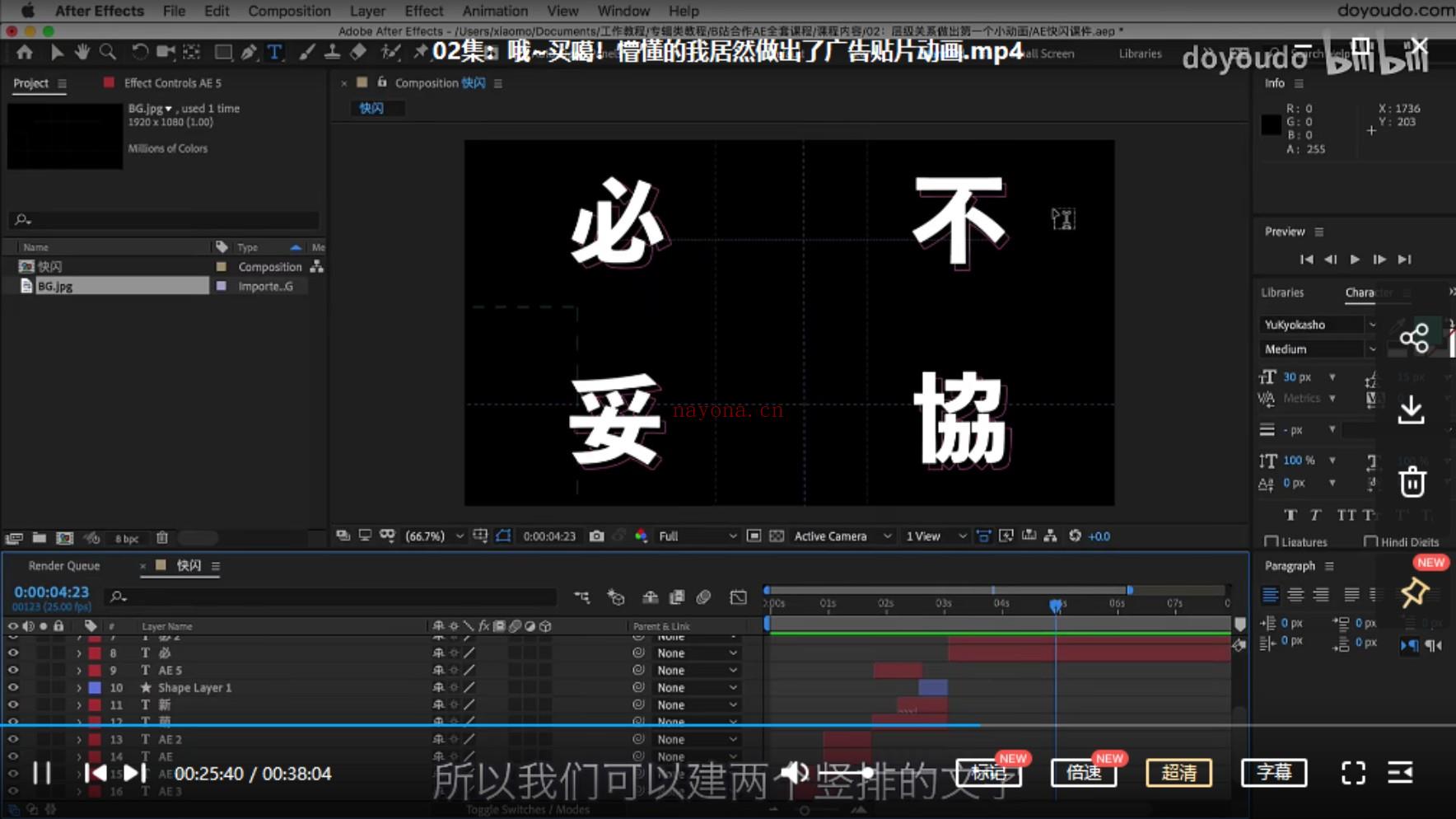Switch to Effect Controls AE 5 tab
Viewport: 1456px width, 819px height.
172,82
